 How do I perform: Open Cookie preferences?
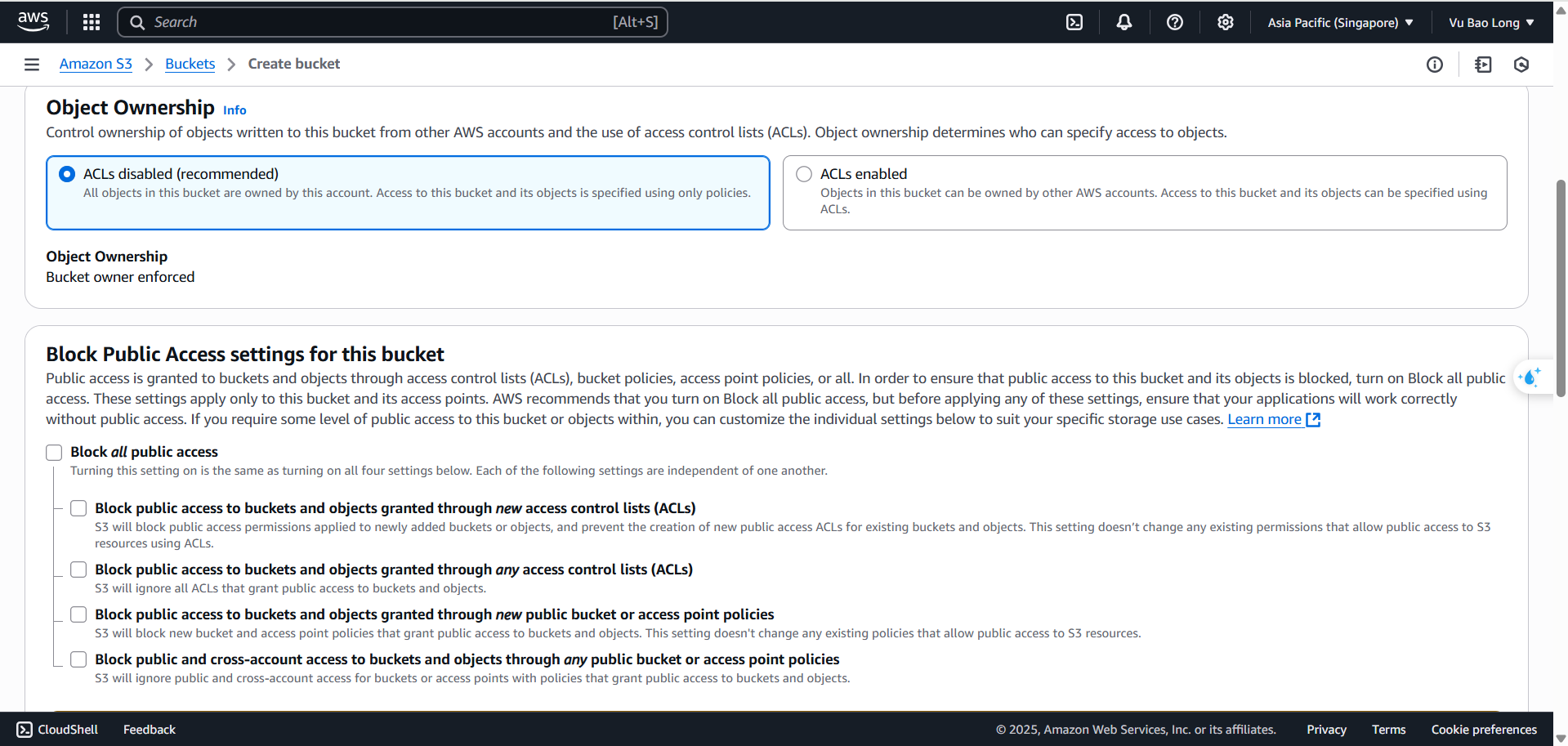1484,730
